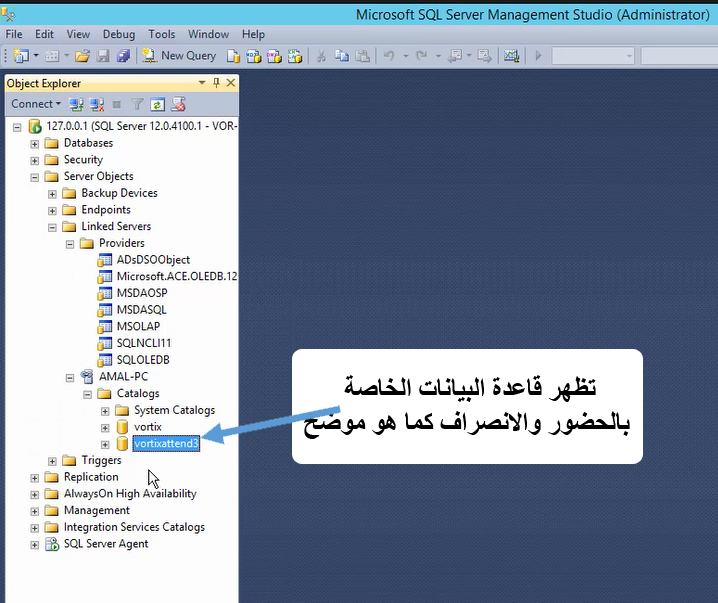Open the Debug menu

pos(119,34)
